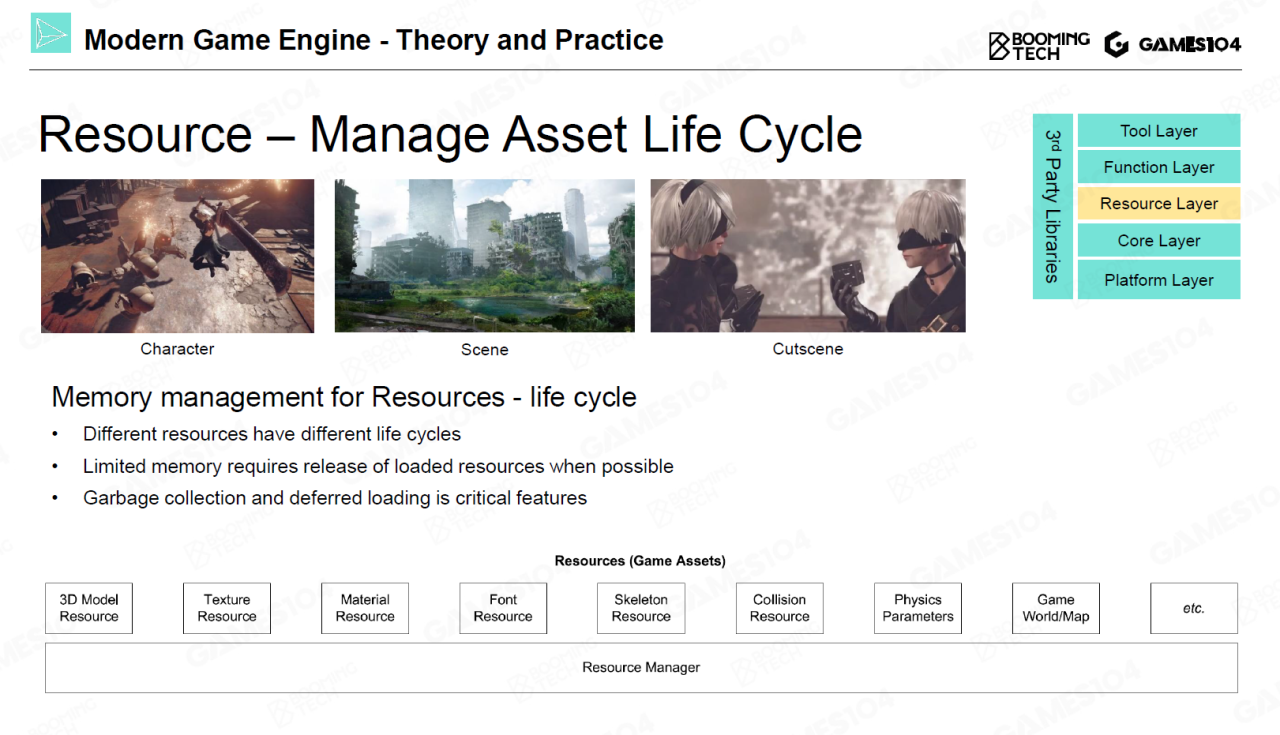Click the 3rd Party Libraries bar
Image resolution: width=1280 pixels, height=735 pixels.
pyautogui.click(x=1052, y=206)
